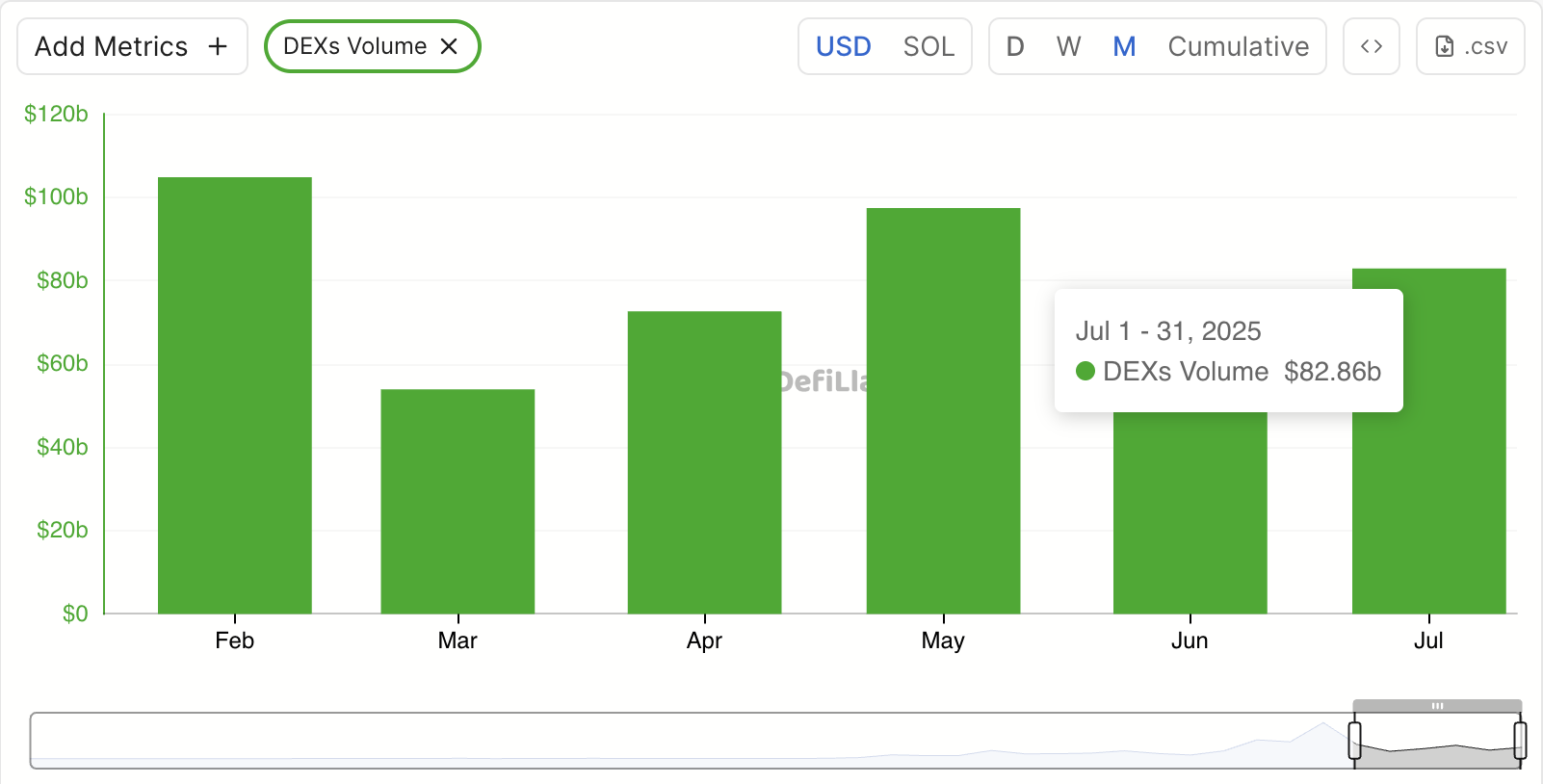Click the plus icon in Add Metrics
1543x784 pixels.
[x=218, y=46]
